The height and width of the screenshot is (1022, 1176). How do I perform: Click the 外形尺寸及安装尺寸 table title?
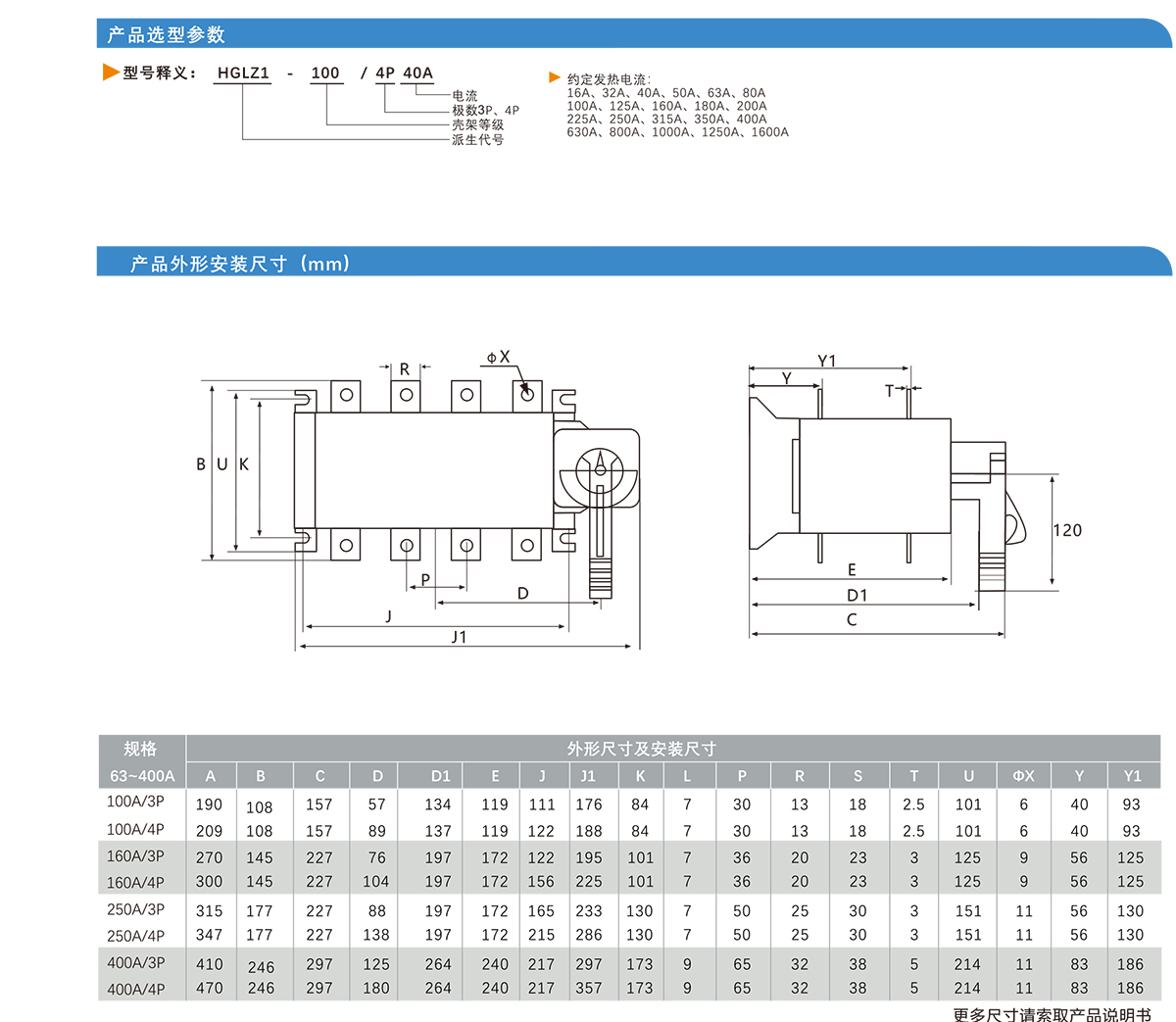click(641, 749)
